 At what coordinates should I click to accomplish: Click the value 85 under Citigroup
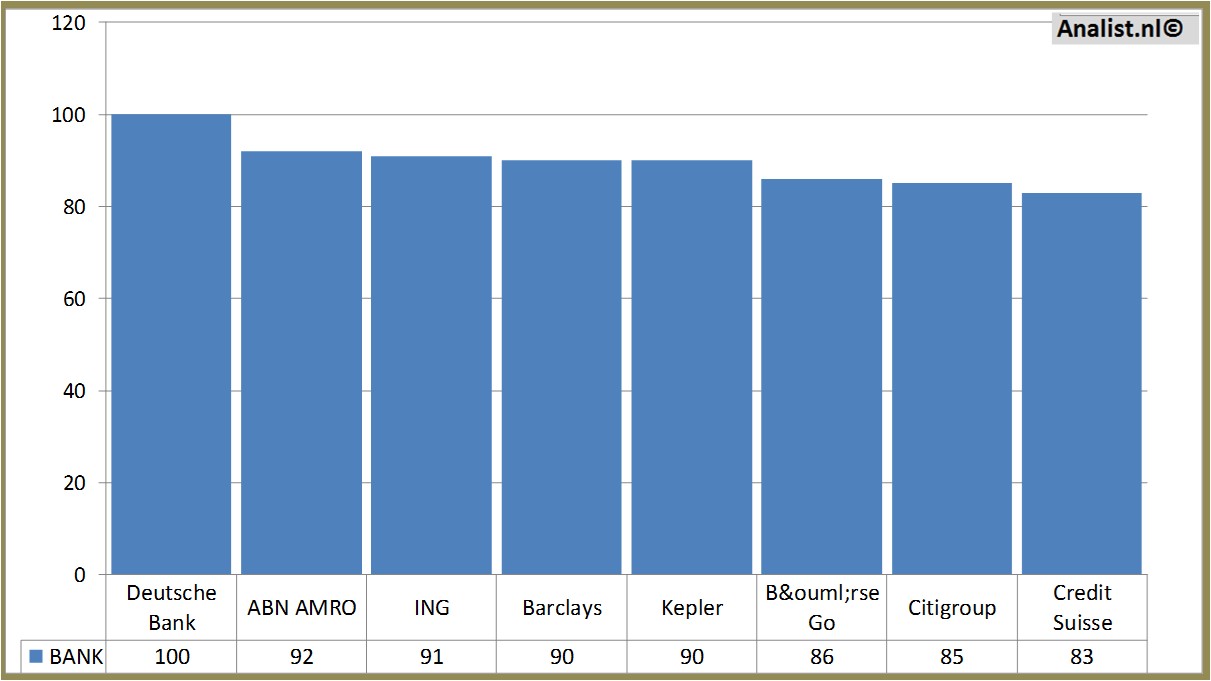pyautogui.click(x=951, y=657)
